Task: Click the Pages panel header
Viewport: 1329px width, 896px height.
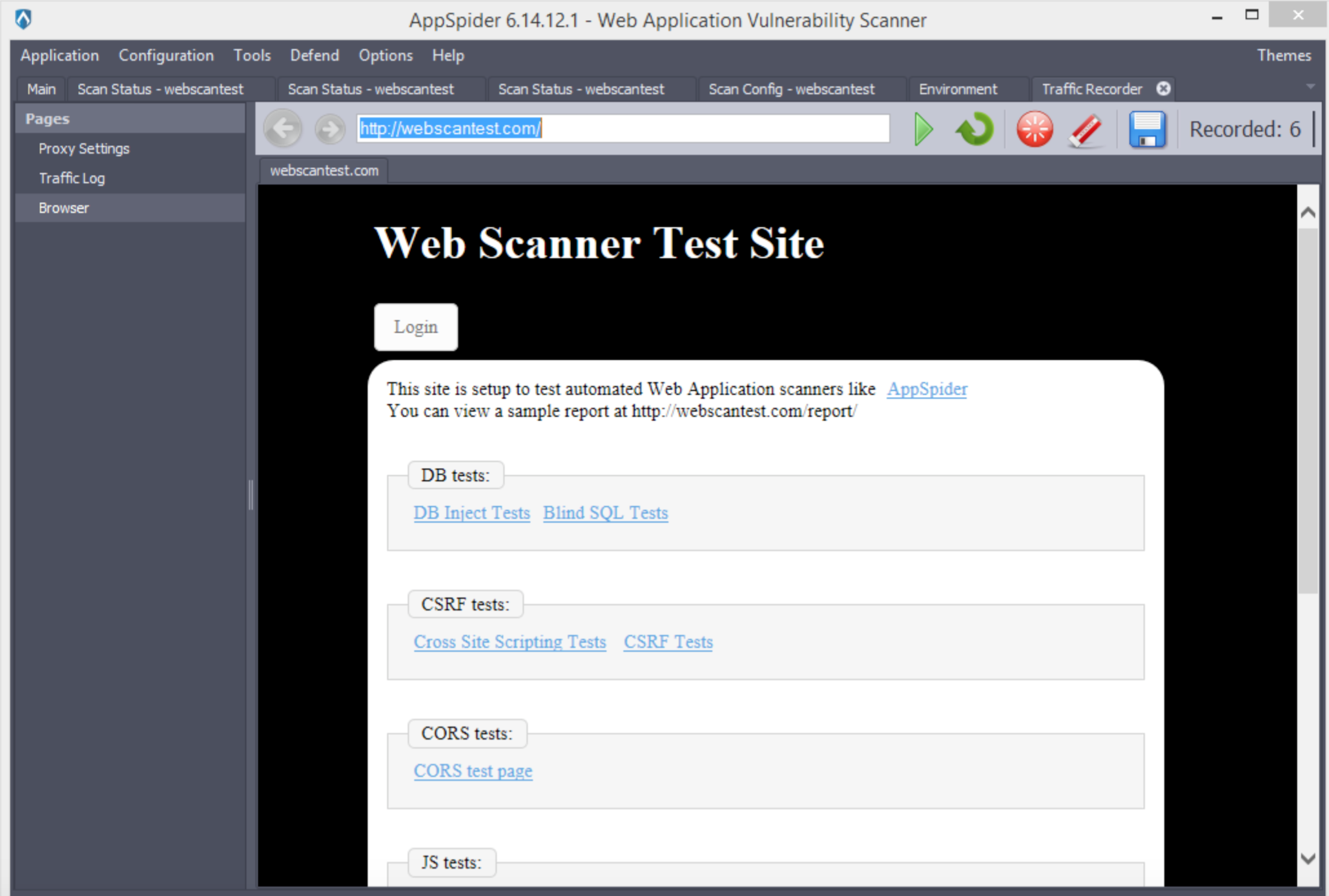Action: (x=130, y=119)
